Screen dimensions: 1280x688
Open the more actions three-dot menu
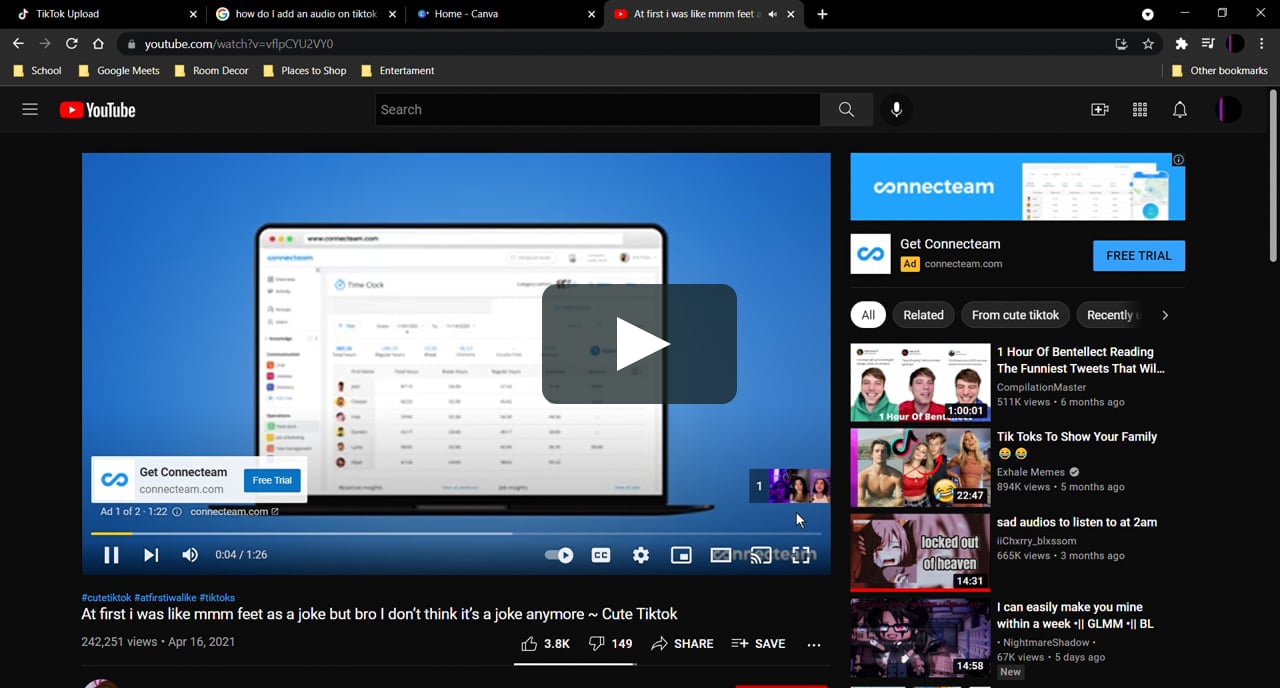(814, 644)
